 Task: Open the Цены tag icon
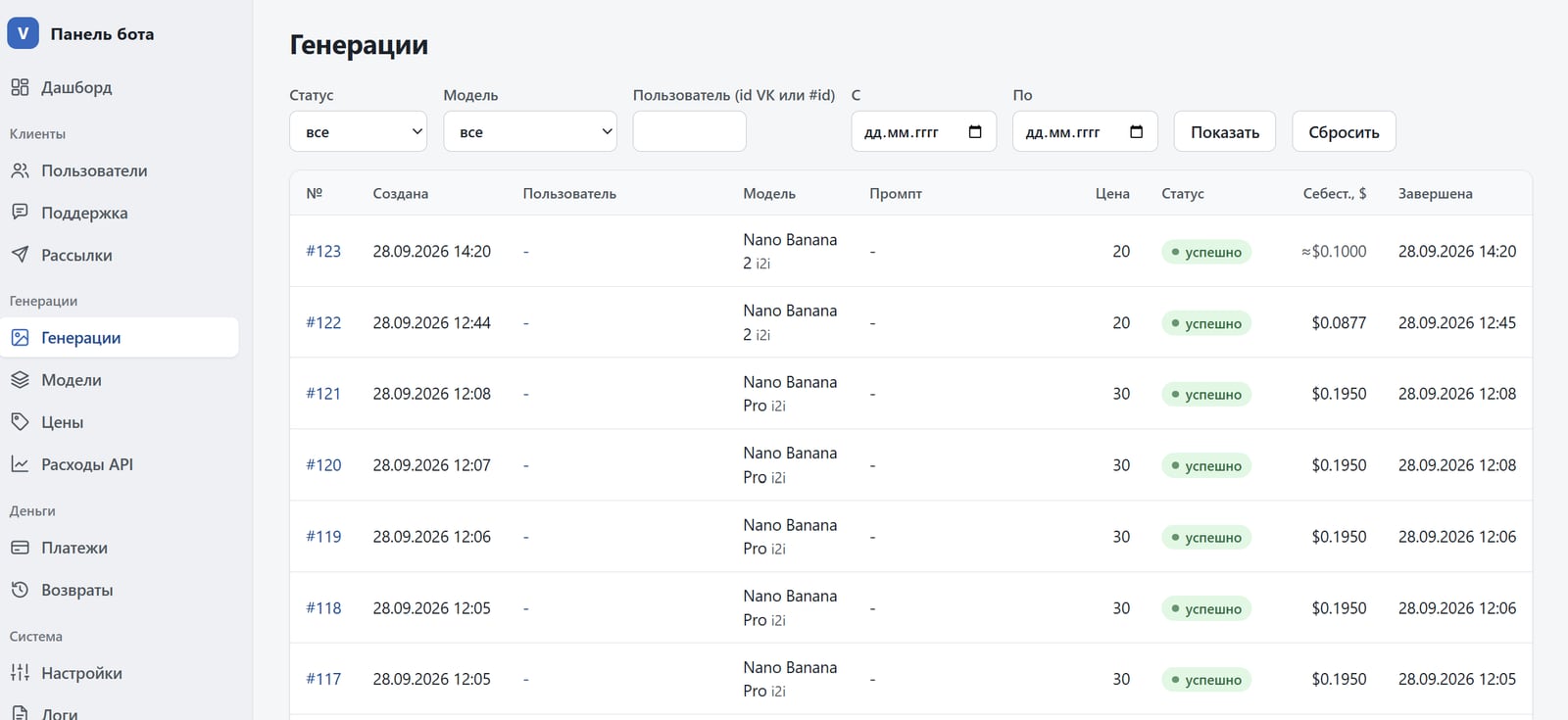[x=20, y=422]
